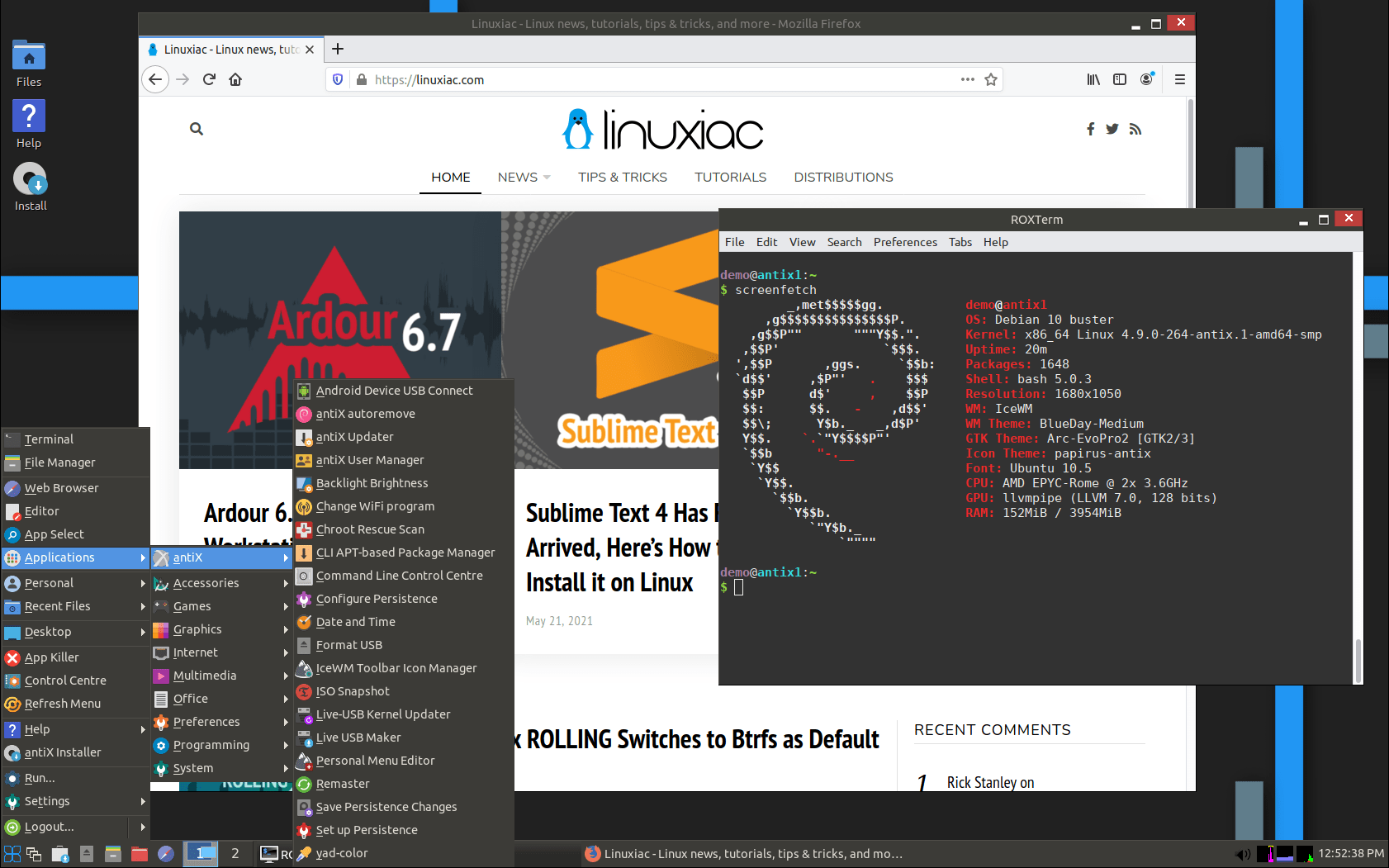The width and height of the screenshot is (1389, 868).
Task: Open Firefox Library icon
Action: 1093,79
